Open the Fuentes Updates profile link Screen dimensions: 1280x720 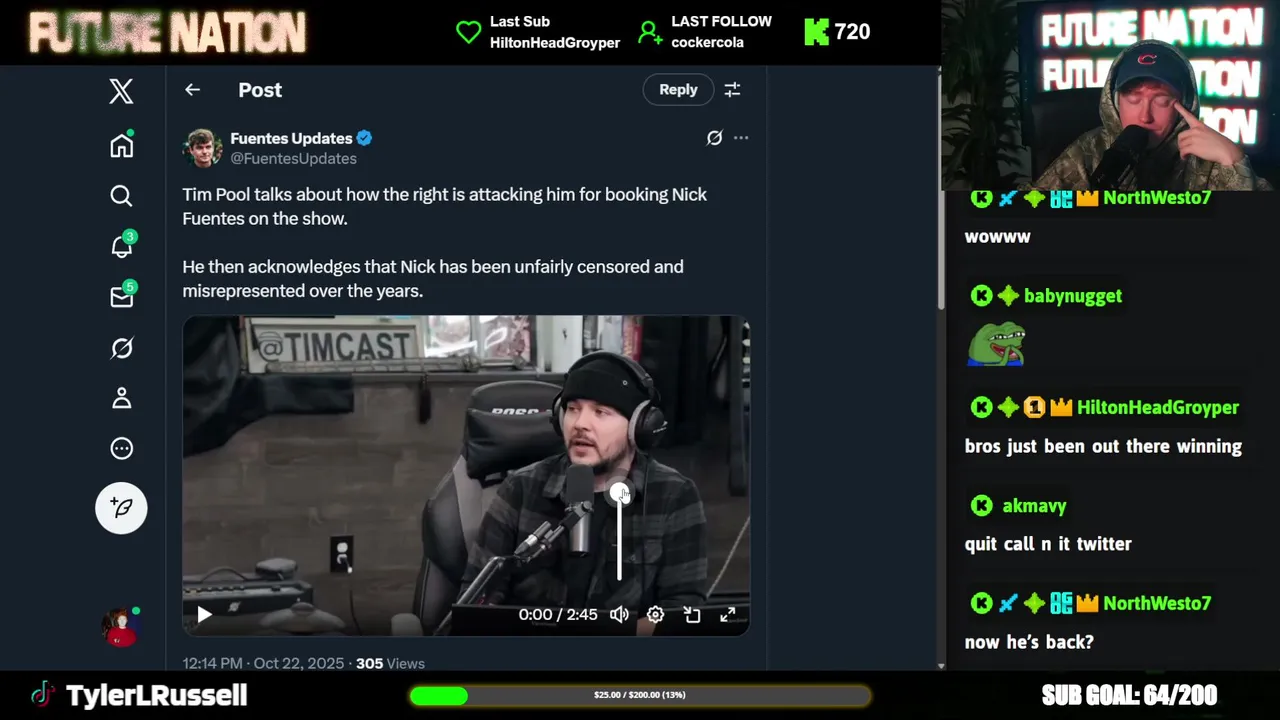[x=291, y=138]
